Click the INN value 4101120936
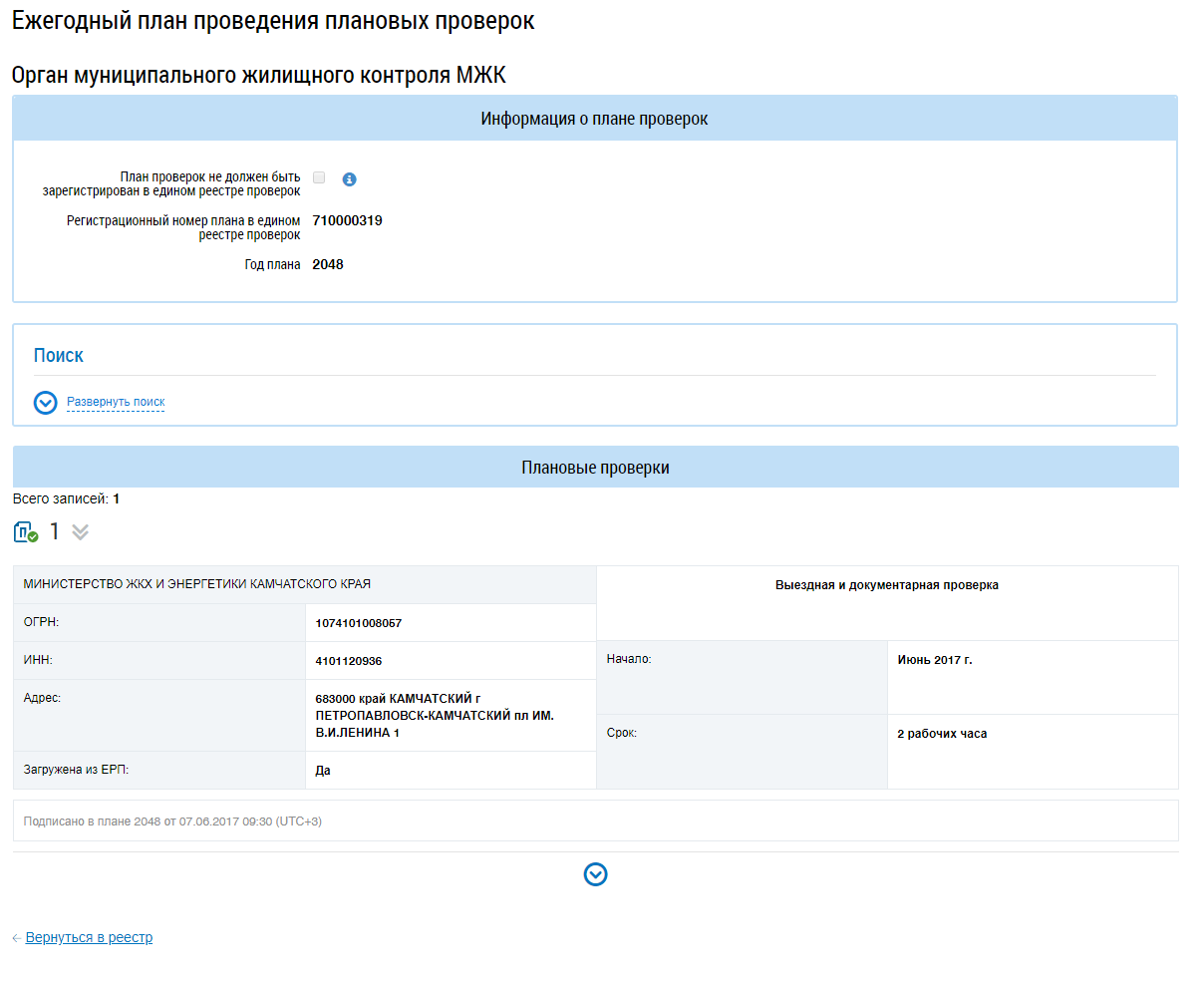 349,661
